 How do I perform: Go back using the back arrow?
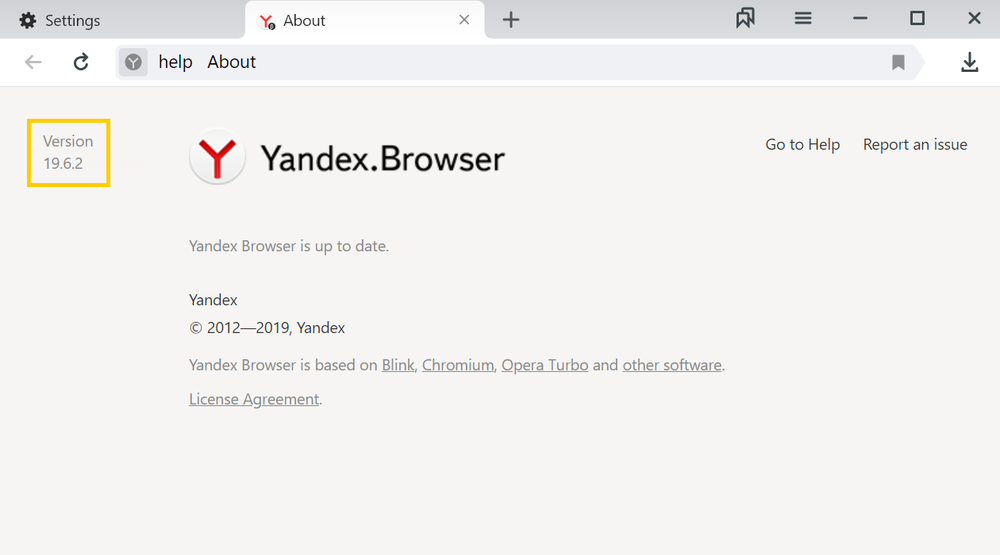33,62
